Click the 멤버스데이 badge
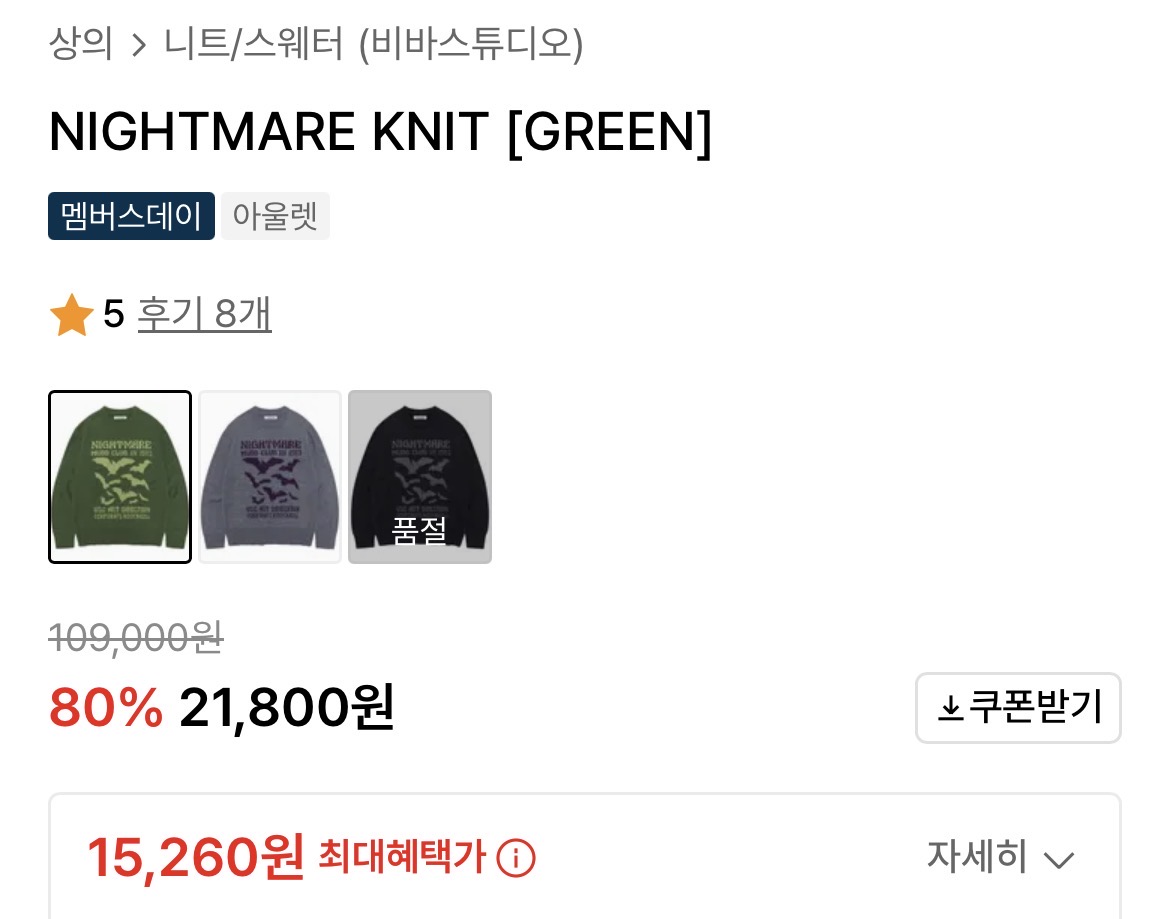 coord(131,216)
